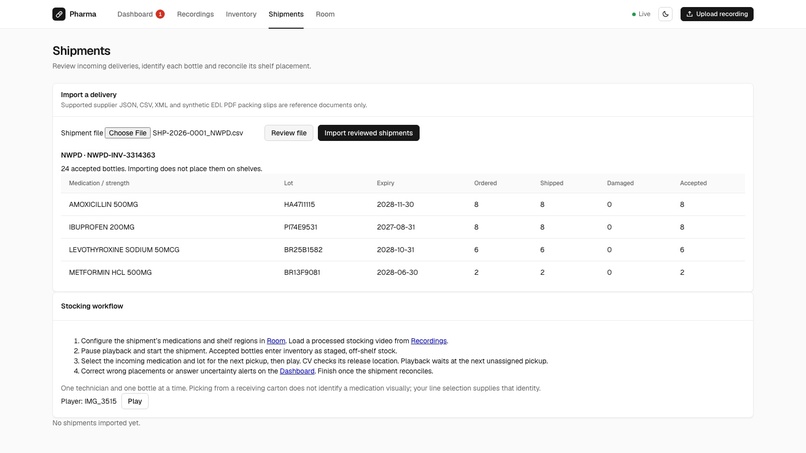
Task: Click Import reviewed shipments button
Action: tap(369, 133)
